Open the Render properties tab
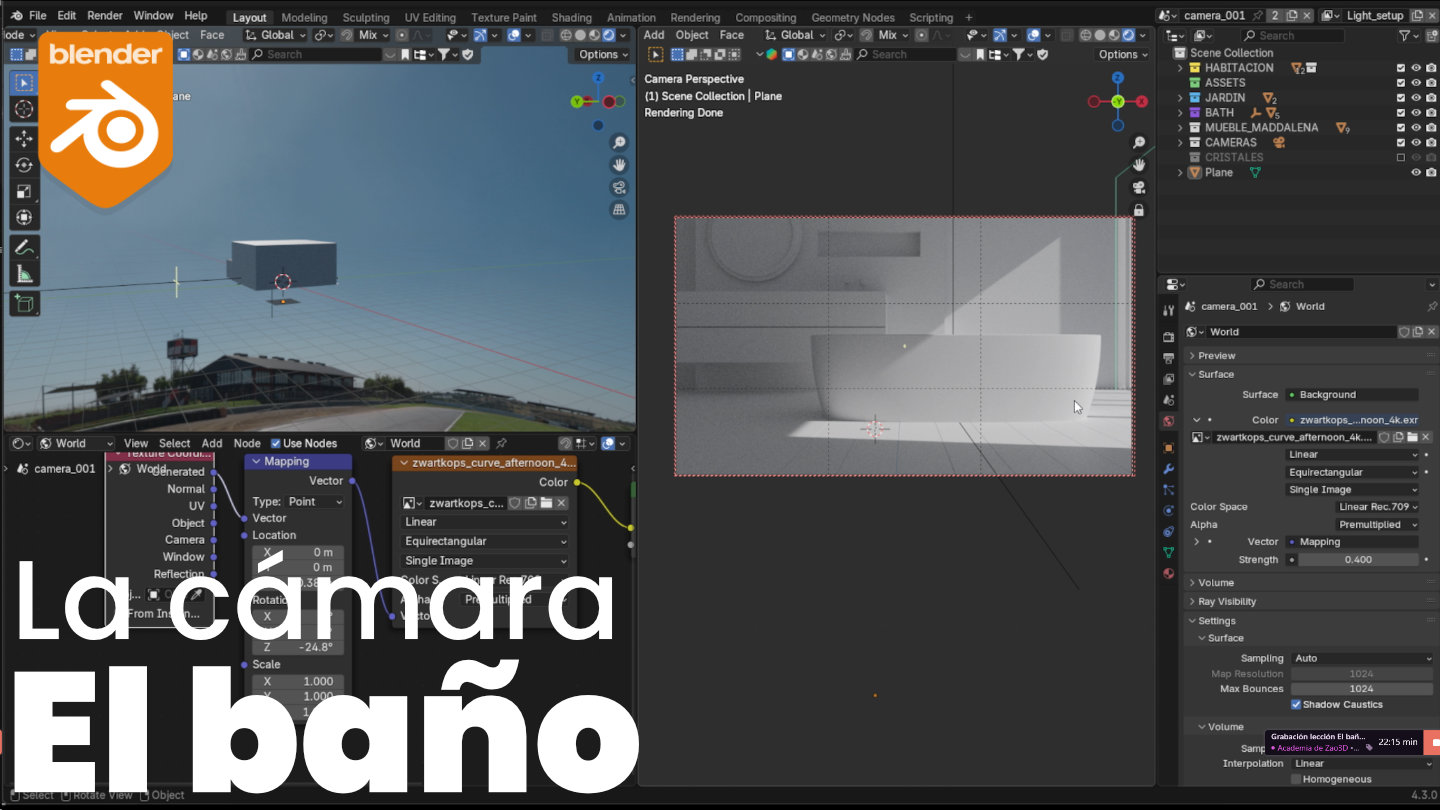Viewport: 1440px width, 810px height. point(1168,337)
